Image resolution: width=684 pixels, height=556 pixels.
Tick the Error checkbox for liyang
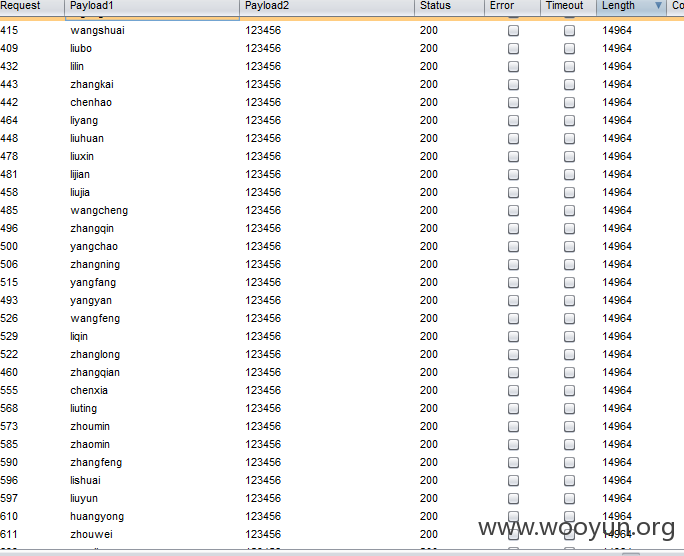pos(513,120)
